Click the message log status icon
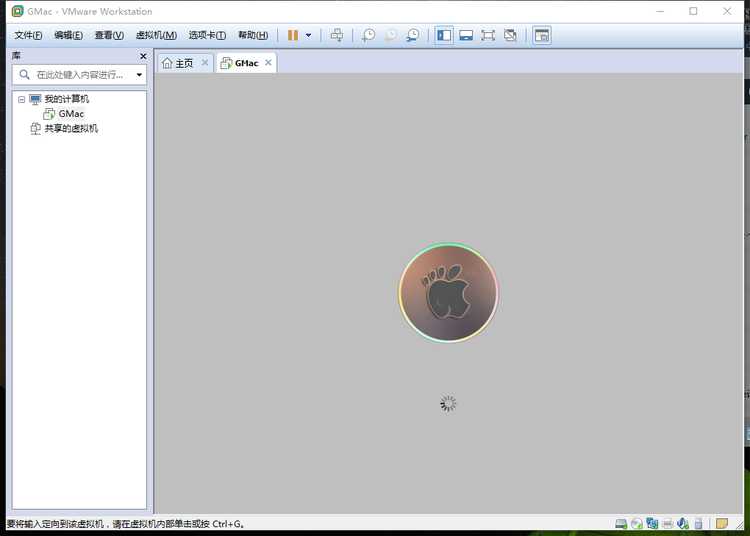750x536 pixels. 722,524
